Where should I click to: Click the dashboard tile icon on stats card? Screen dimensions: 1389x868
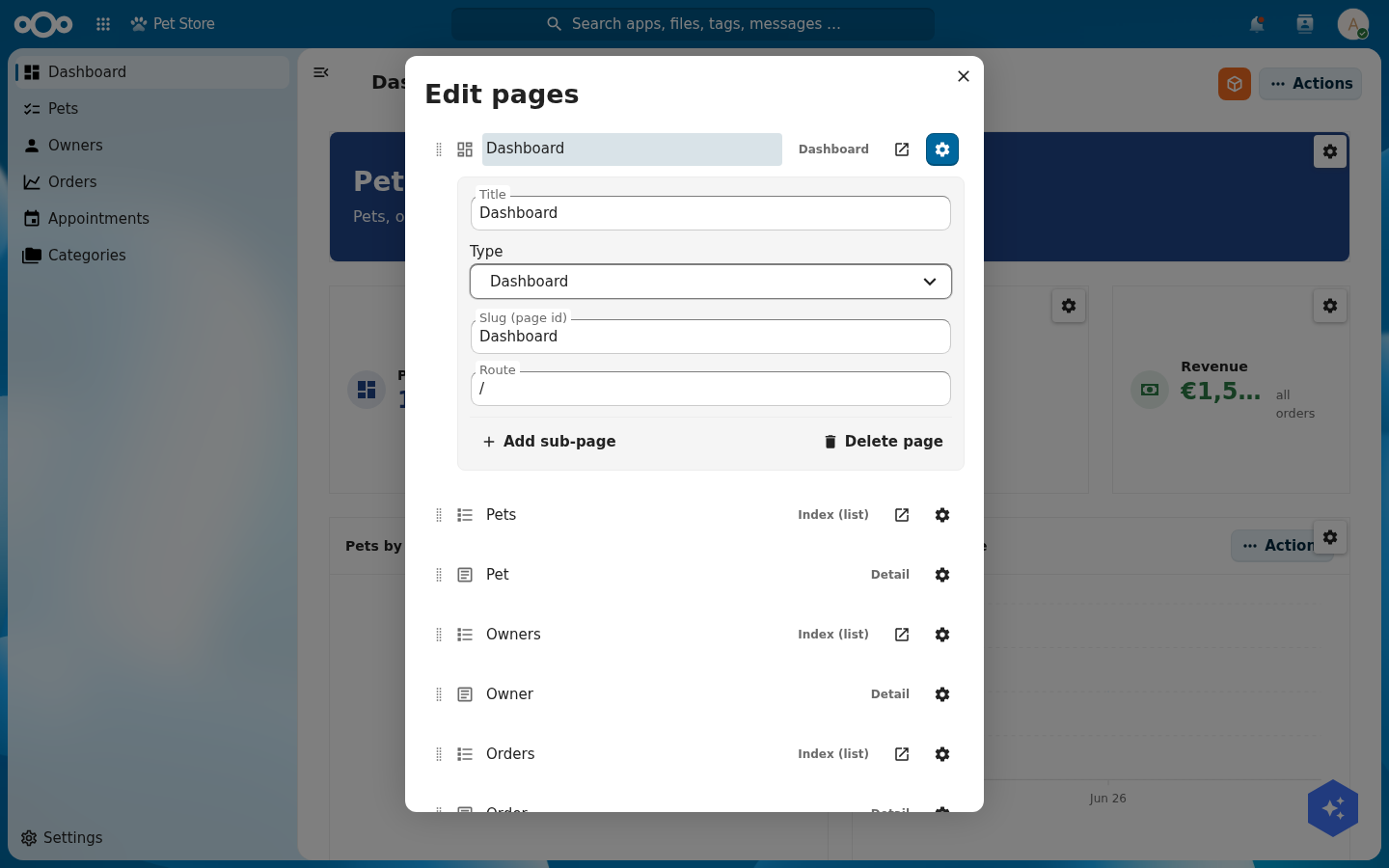pyautogui.click(x=367, y=390)
